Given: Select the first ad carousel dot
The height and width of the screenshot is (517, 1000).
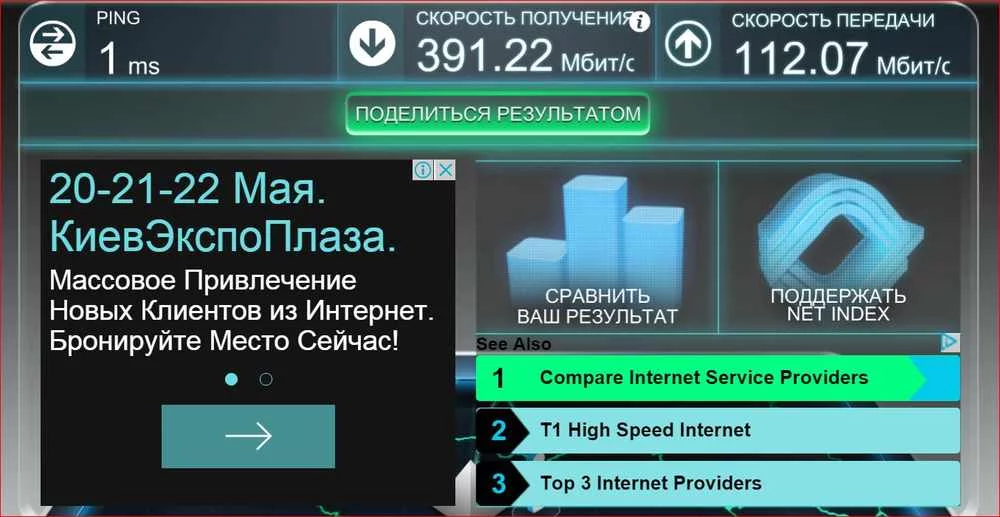Looking at the screenshot, I should pyautogui.click(x=232, y=379).
